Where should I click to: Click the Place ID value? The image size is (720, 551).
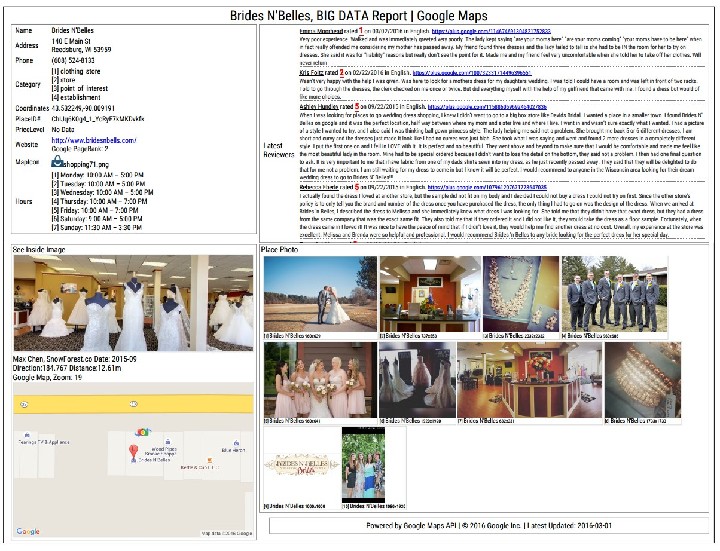(98, 119)
